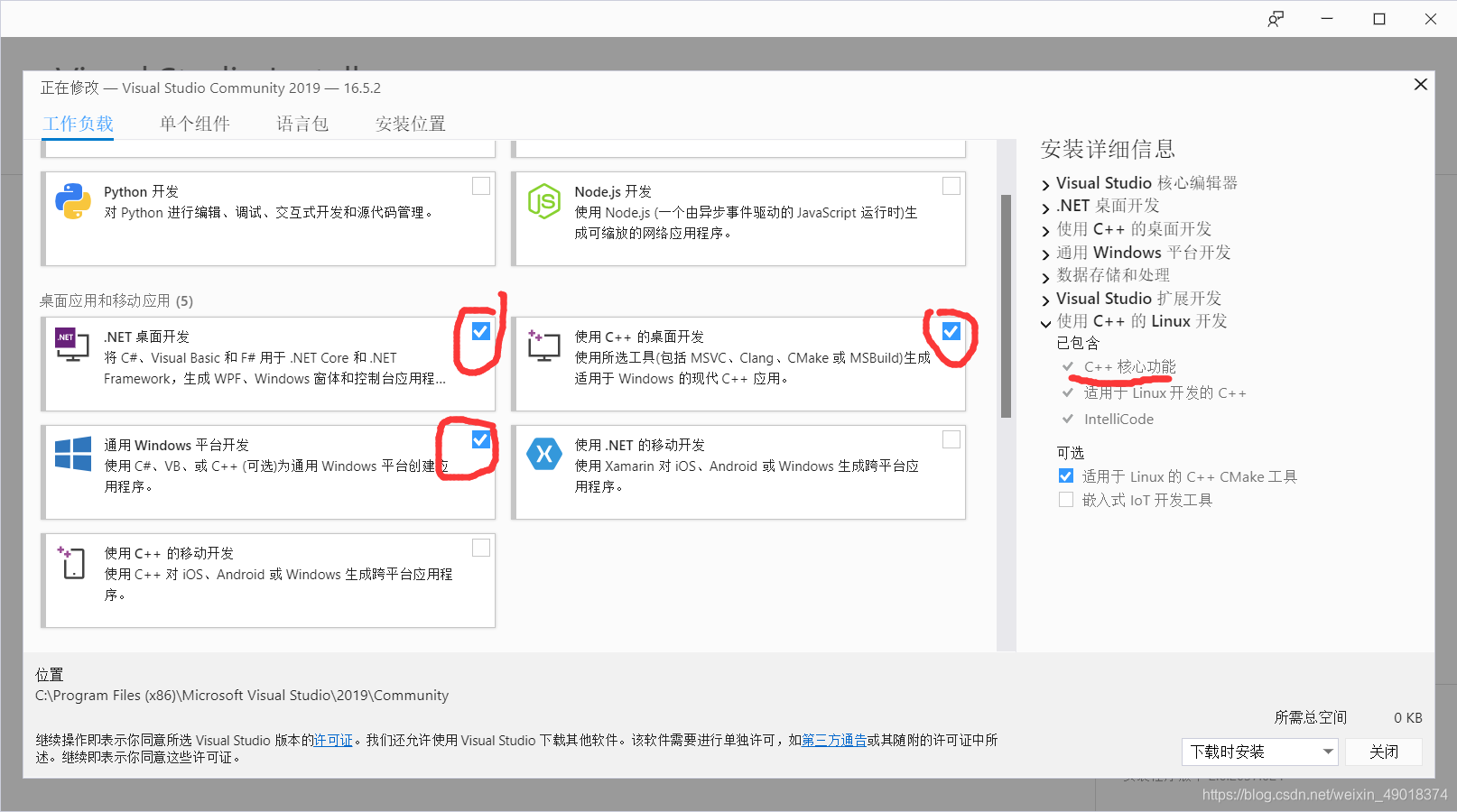Uncheck 使用 C++ 的桌面开发 checkbox

(951, 331)
